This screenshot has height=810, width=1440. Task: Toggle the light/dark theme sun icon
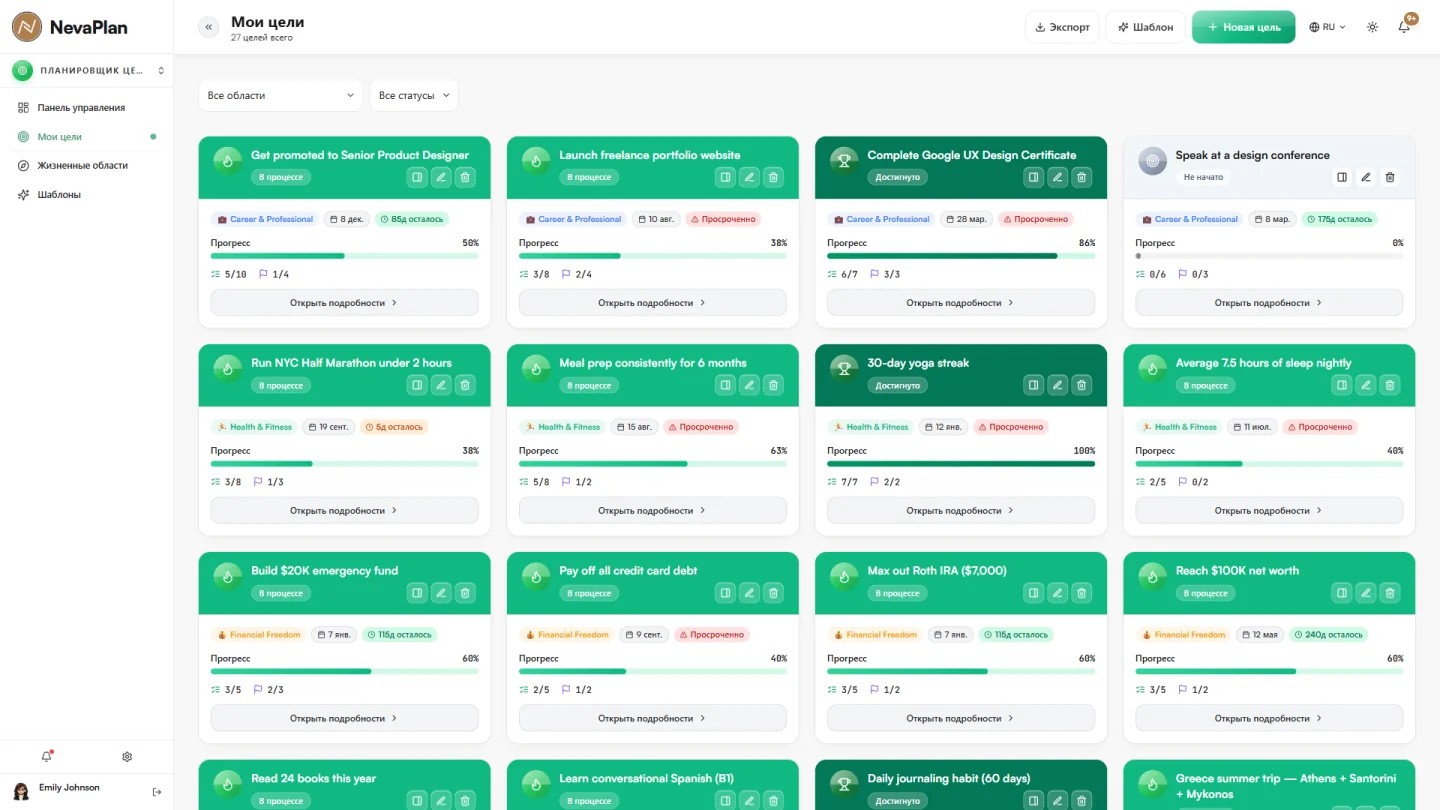coord(1372,27)
